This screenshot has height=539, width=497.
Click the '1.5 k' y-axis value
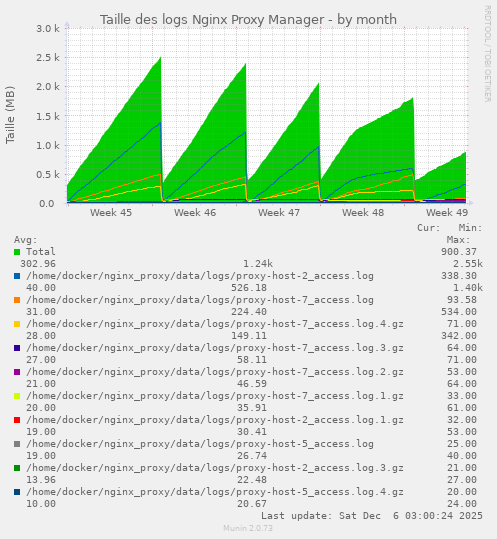48,117
